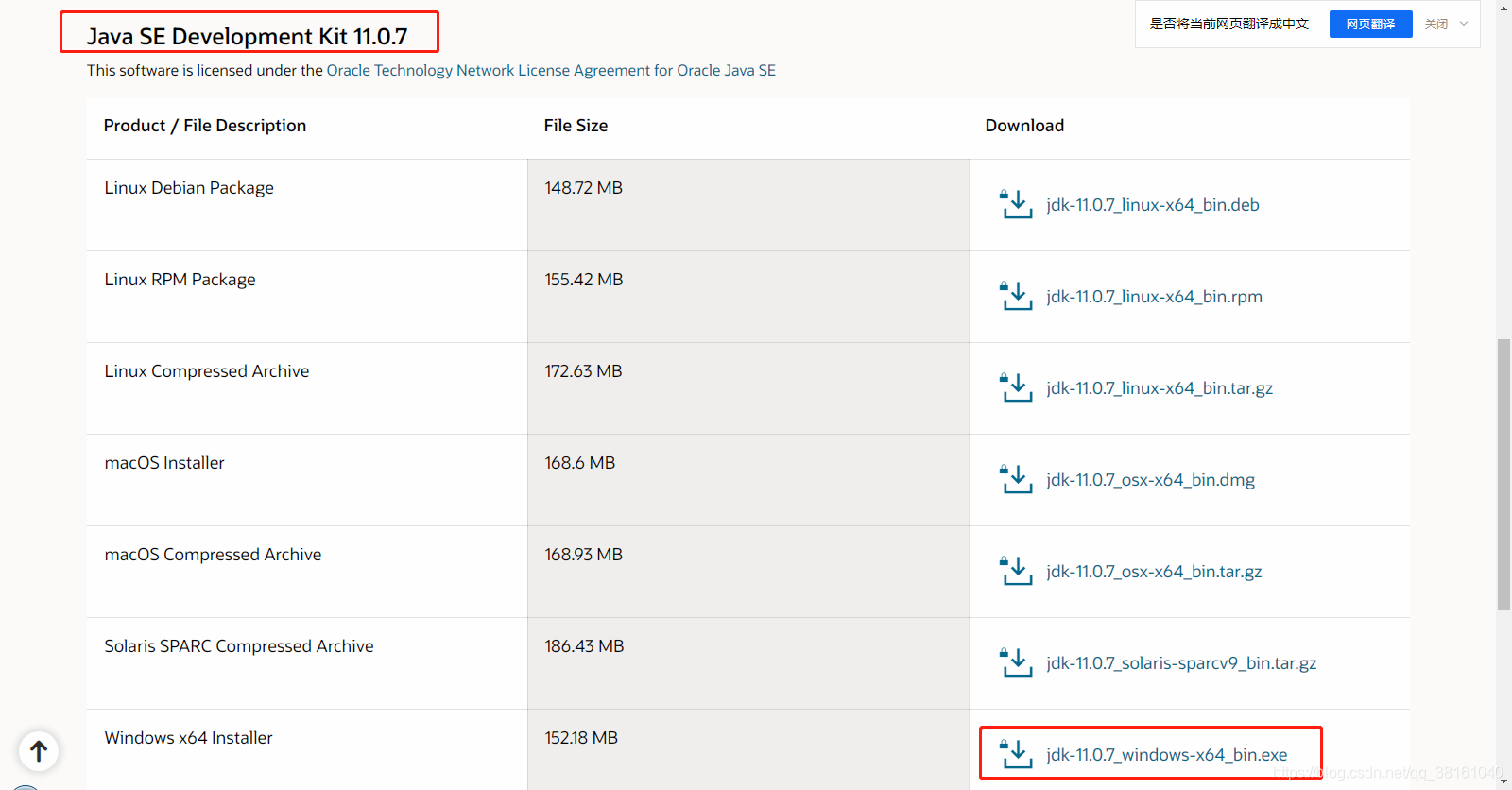Click download icon for solaris-sparcv9_bin.tar.gz
The height and width of the screenshot is (790, 1512).
(1016, 662)
